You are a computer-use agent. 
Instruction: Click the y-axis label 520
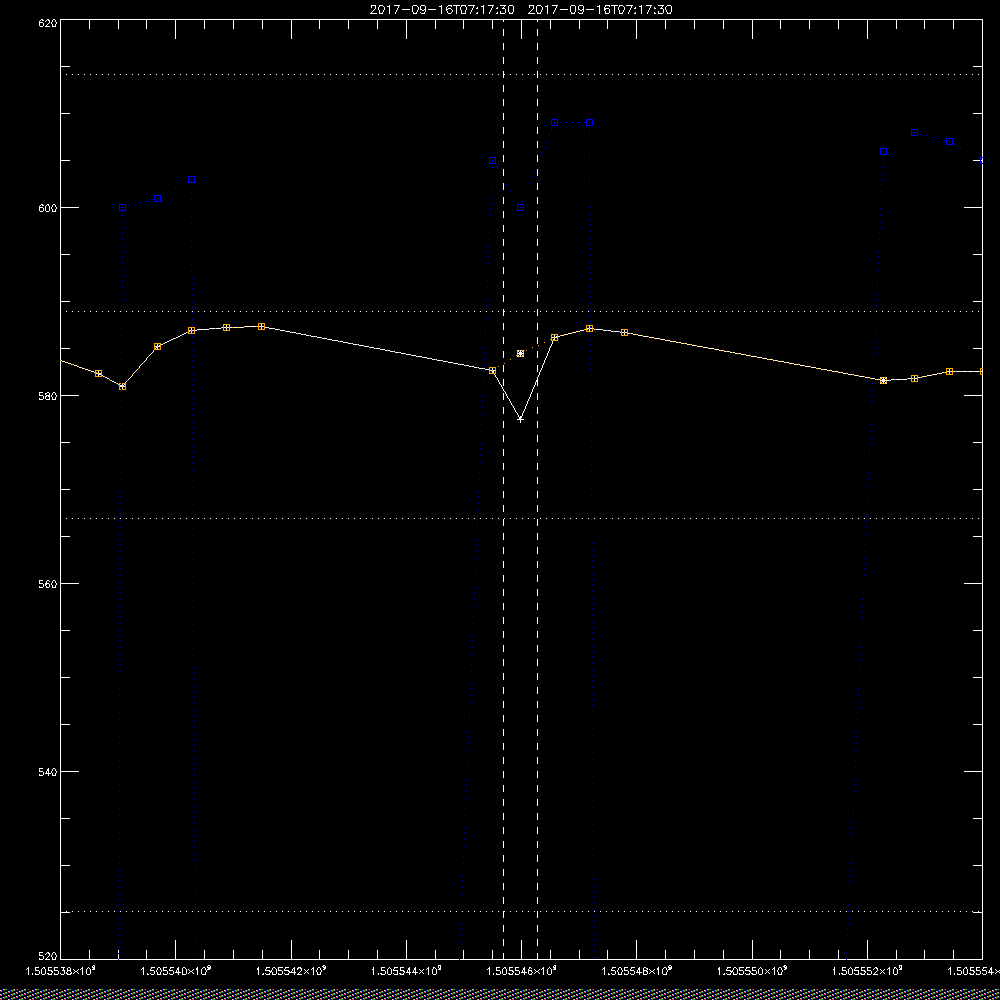(48, 956)
